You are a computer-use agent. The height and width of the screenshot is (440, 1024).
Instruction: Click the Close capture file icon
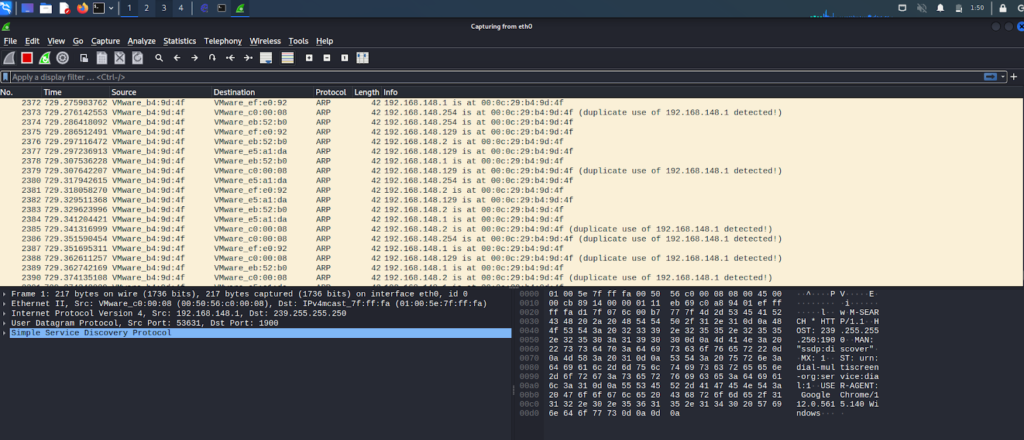tap(119, 58)
